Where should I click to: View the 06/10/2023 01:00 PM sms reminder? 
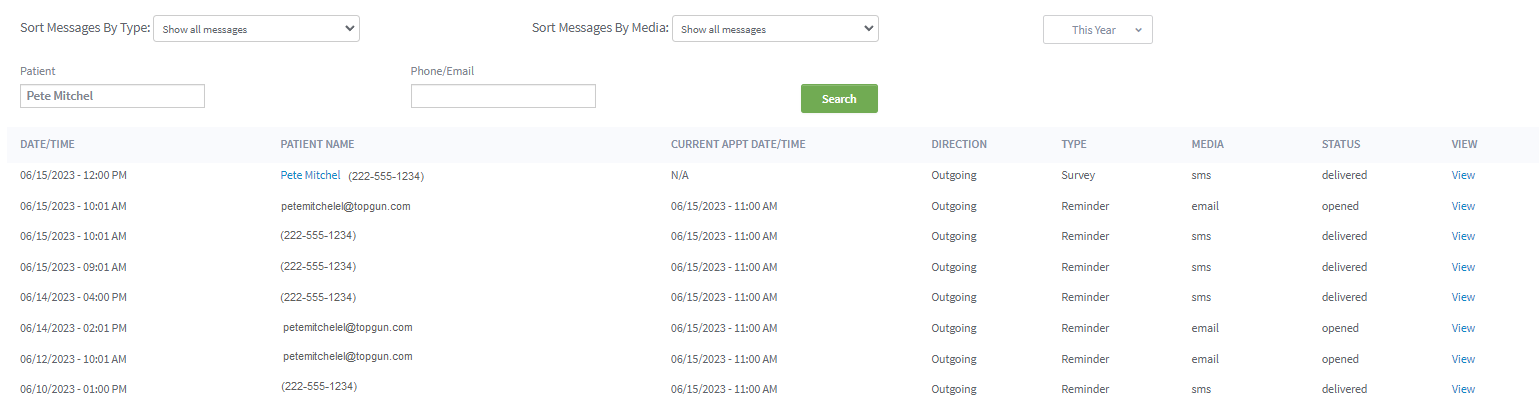click(x=1463, y=389)
